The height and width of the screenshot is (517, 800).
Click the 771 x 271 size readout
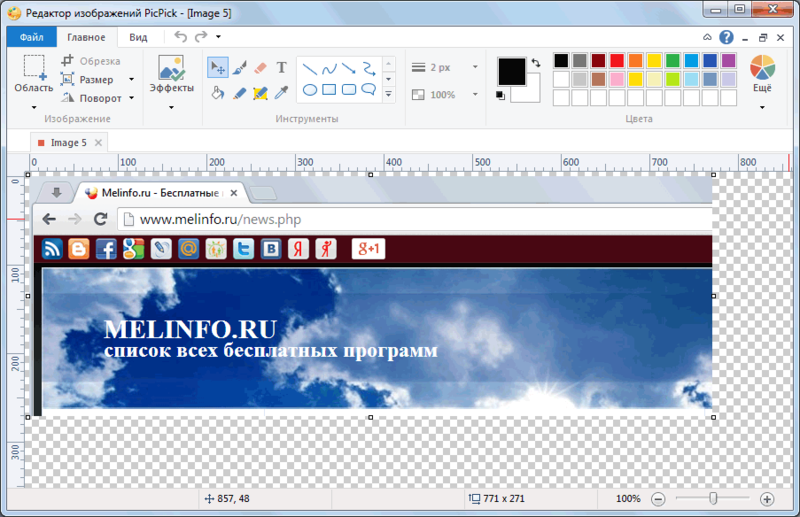point(497,499)
